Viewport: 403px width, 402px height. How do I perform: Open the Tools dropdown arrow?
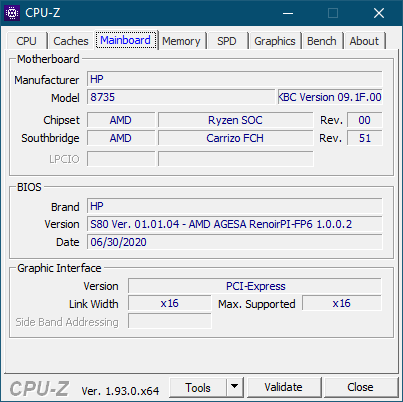click(235, 387)
